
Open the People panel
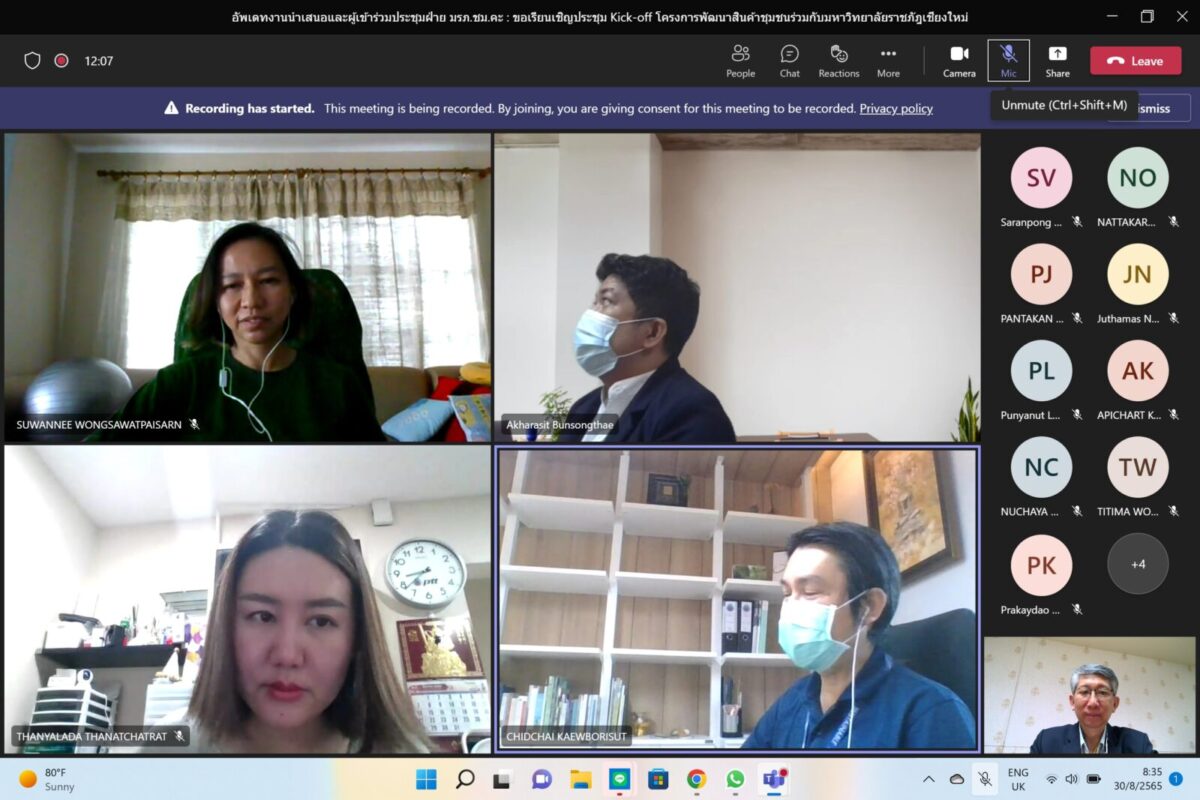740,60
